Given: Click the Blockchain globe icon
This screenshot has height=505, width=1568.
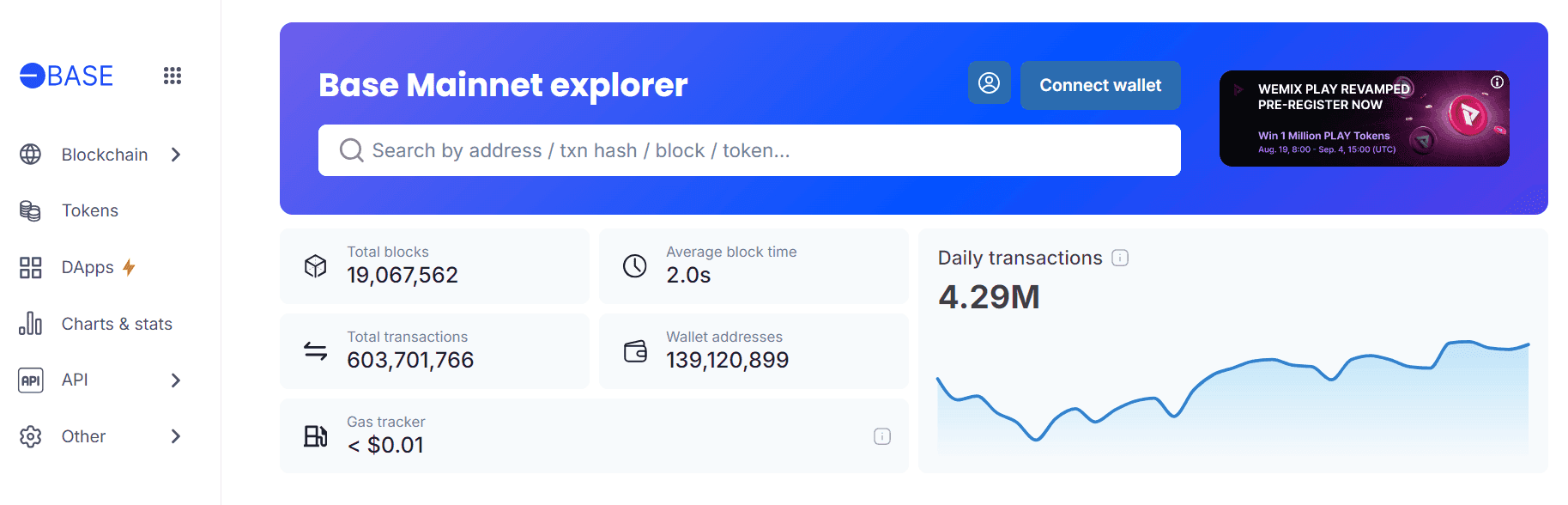Looking at the screenshot, I should click(30, 155).
